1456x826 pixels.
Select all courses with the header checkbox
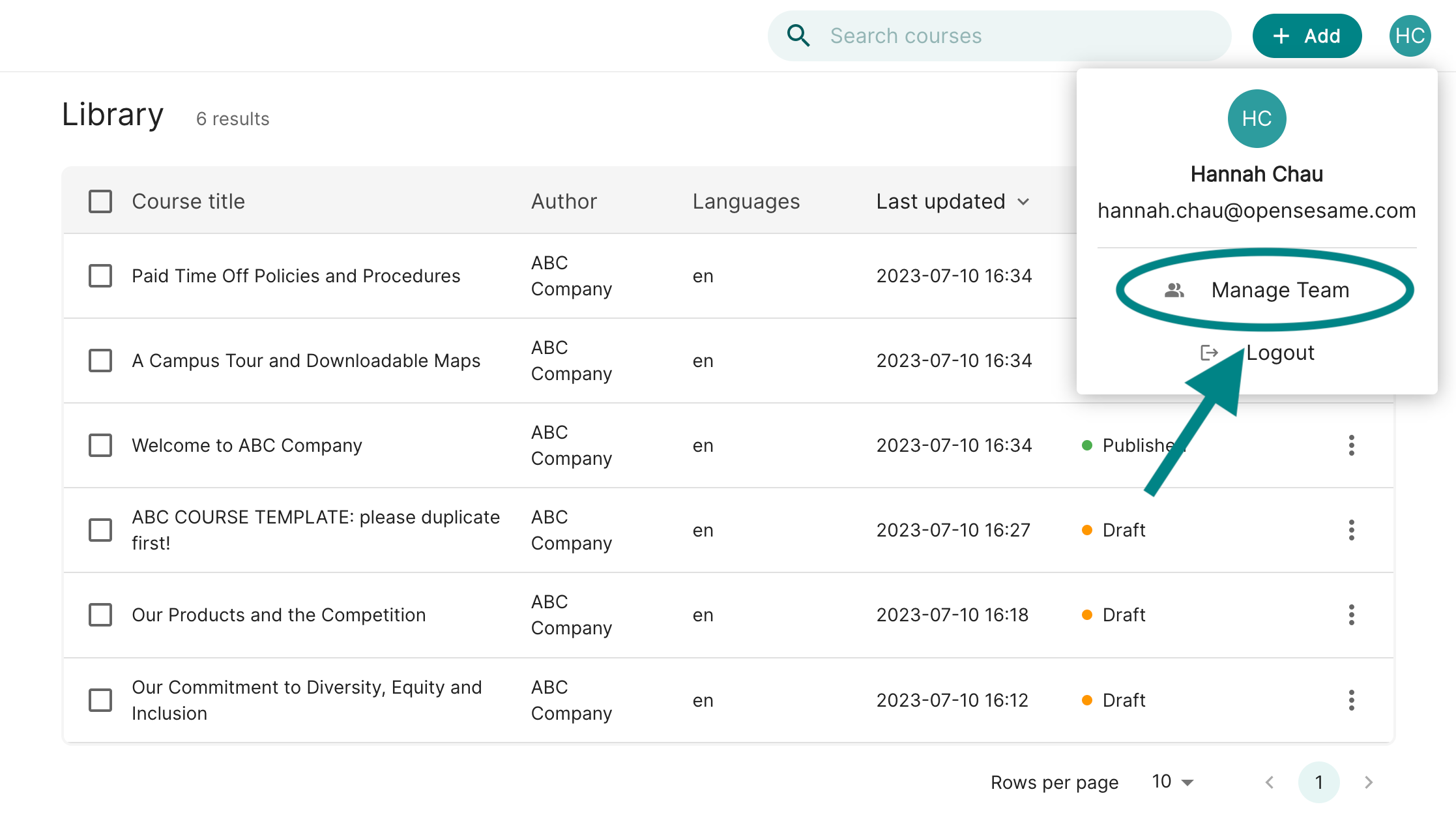[x=100, y=201]
